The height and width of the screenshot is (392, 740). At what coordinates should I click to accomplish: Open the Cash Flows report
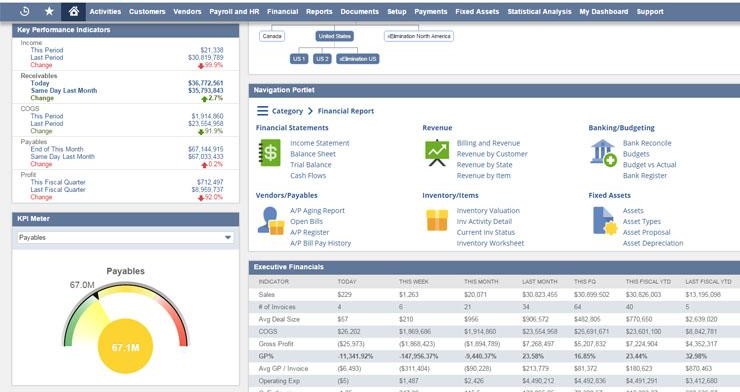point(308,175)
